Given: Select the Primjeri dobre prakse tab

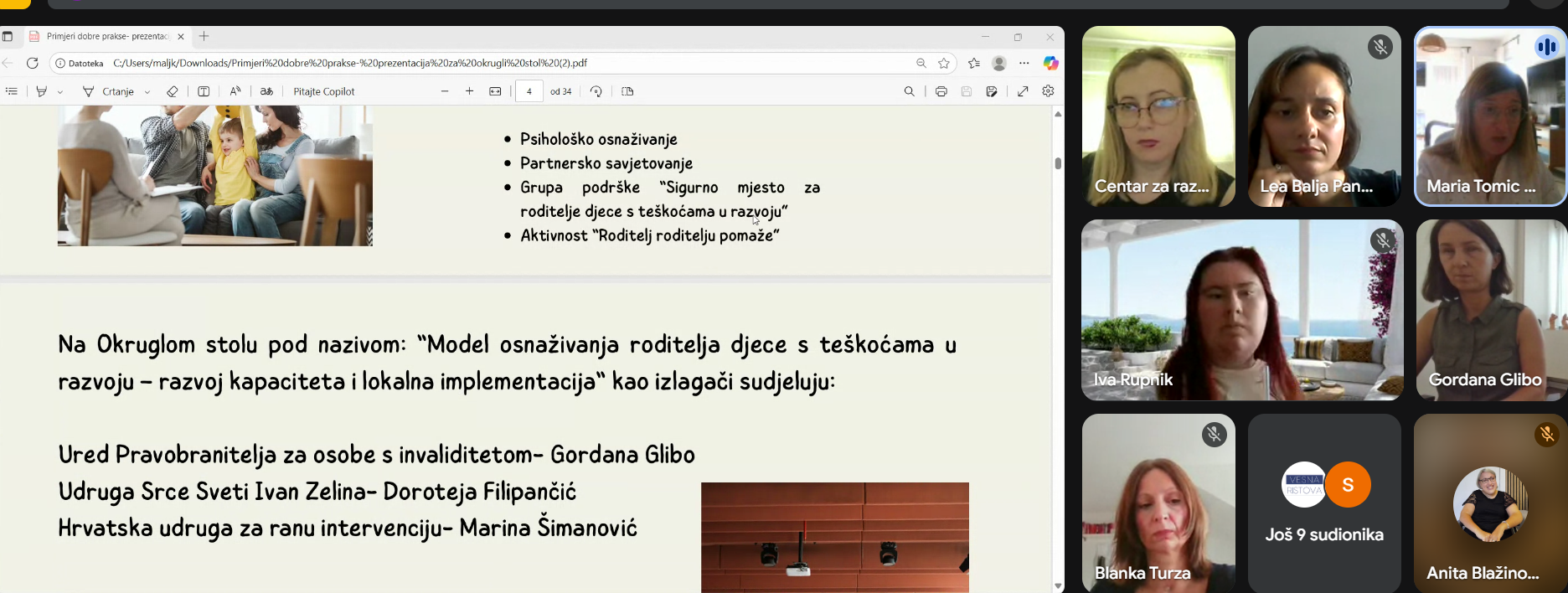Looking at the screenshot, I should [106, 36].
